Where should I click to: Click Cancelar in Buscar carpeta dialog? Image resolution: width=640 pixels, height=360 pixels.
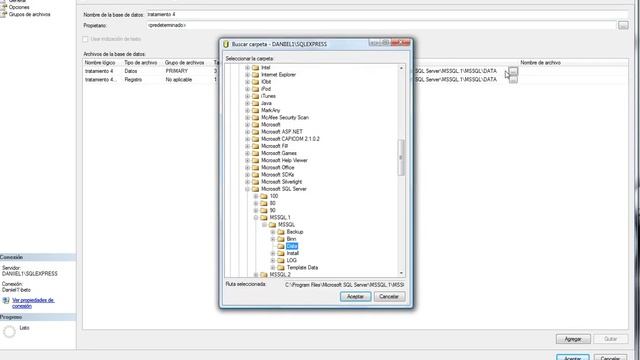point(389,297)
